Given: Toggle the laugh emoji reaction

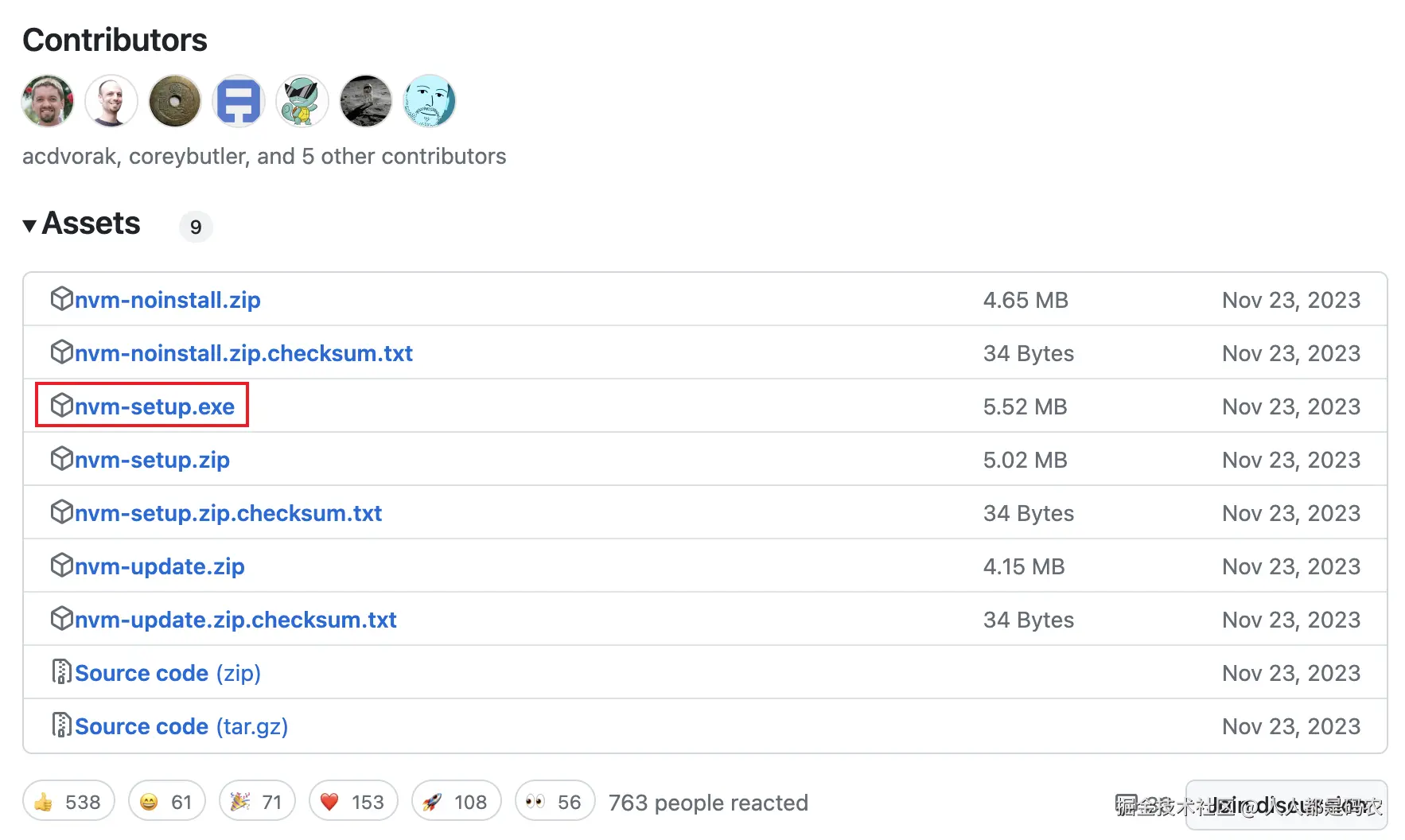Looking at the screenshot, I should point(166,802).
